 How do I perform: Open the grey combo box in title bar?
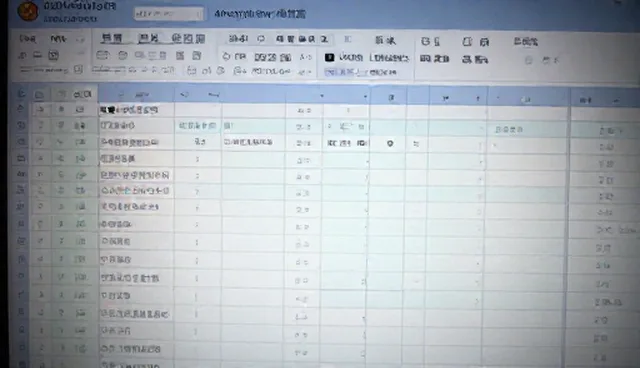[x=169, y=14]
